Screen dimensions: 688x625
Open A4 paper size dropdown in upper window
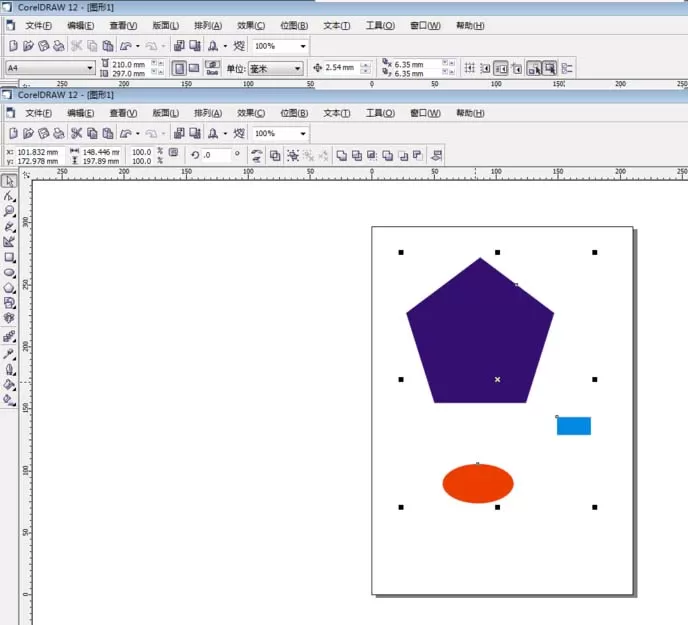click(90, 68)
